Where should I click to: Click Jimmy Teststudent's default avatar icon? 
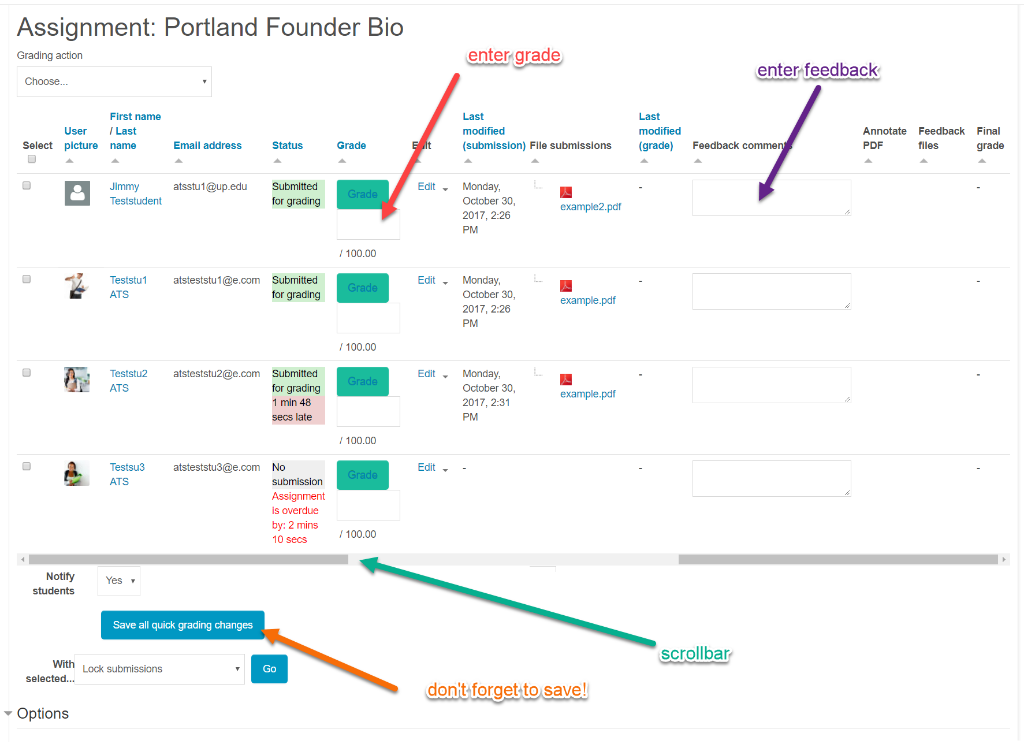tap(77, 193)
